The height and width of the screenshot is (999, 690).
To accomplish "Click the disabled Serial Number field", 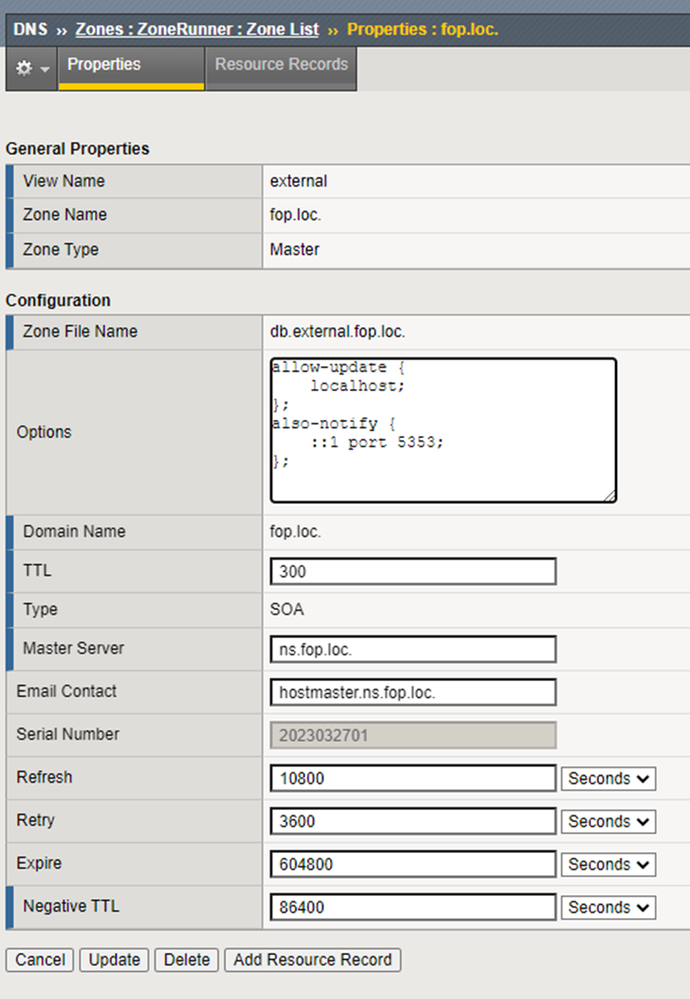I will pos(413,735).
